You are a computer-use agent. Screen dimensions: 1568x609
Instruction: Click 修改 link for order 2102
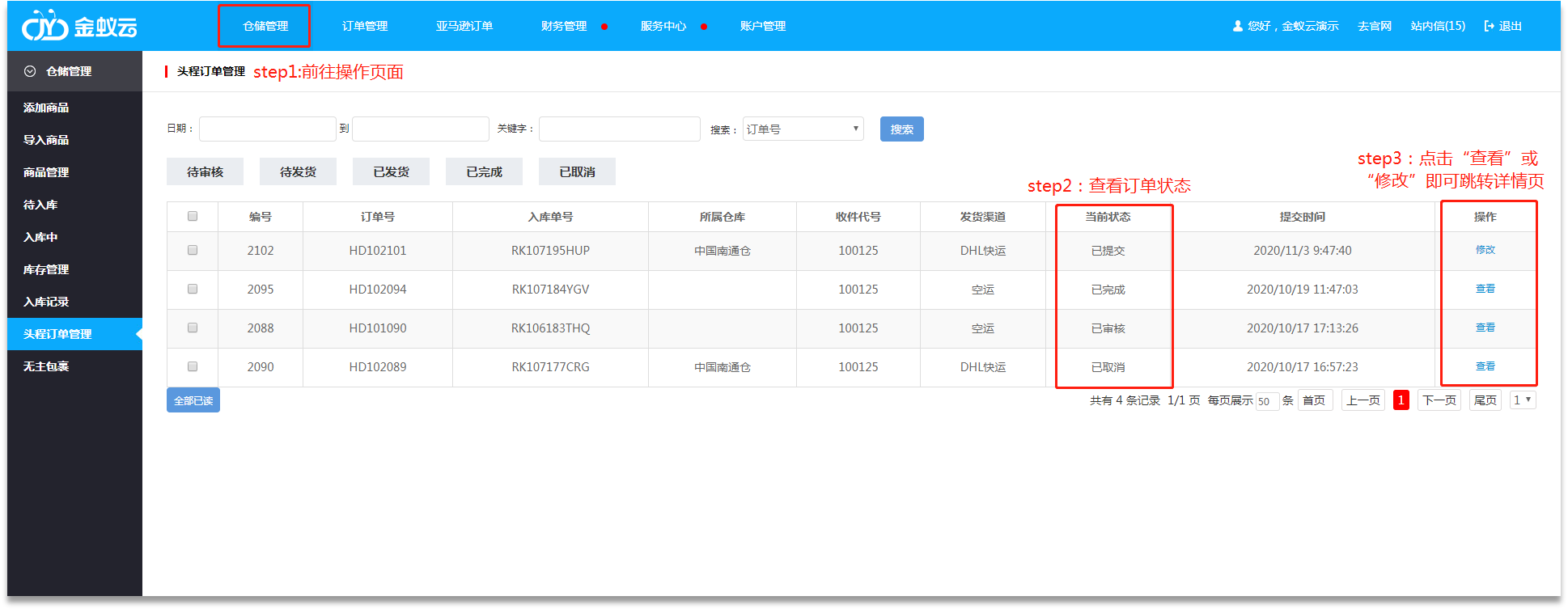[x=1485, y=250]
